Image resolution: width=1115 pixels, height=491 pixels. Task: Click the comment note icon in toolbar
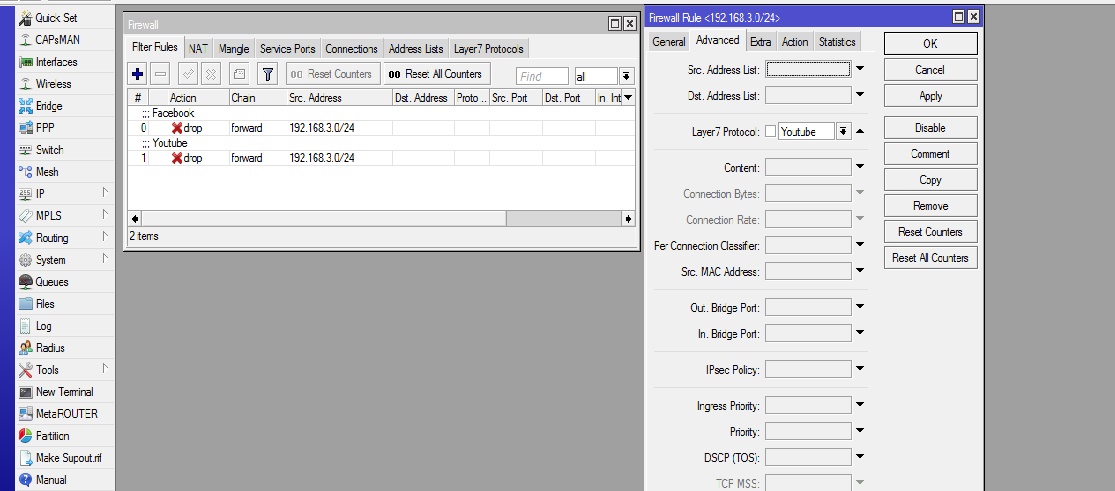tap(240, 74)
